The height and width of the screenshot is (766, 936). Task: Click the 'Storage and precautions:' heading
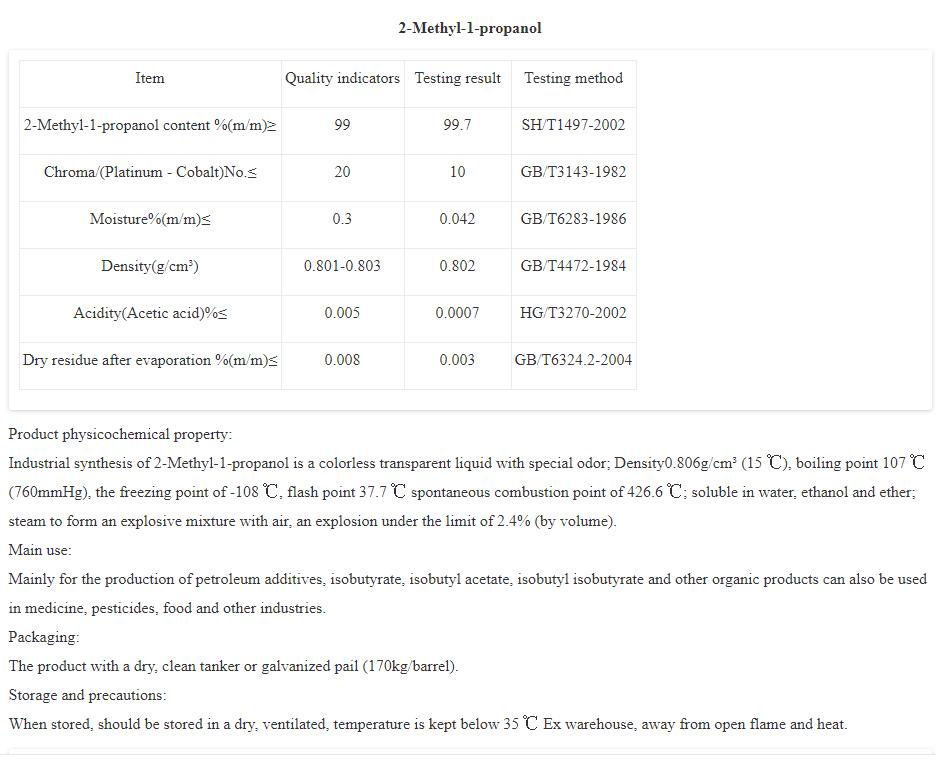pyautogui.click(x=88, y=695)
